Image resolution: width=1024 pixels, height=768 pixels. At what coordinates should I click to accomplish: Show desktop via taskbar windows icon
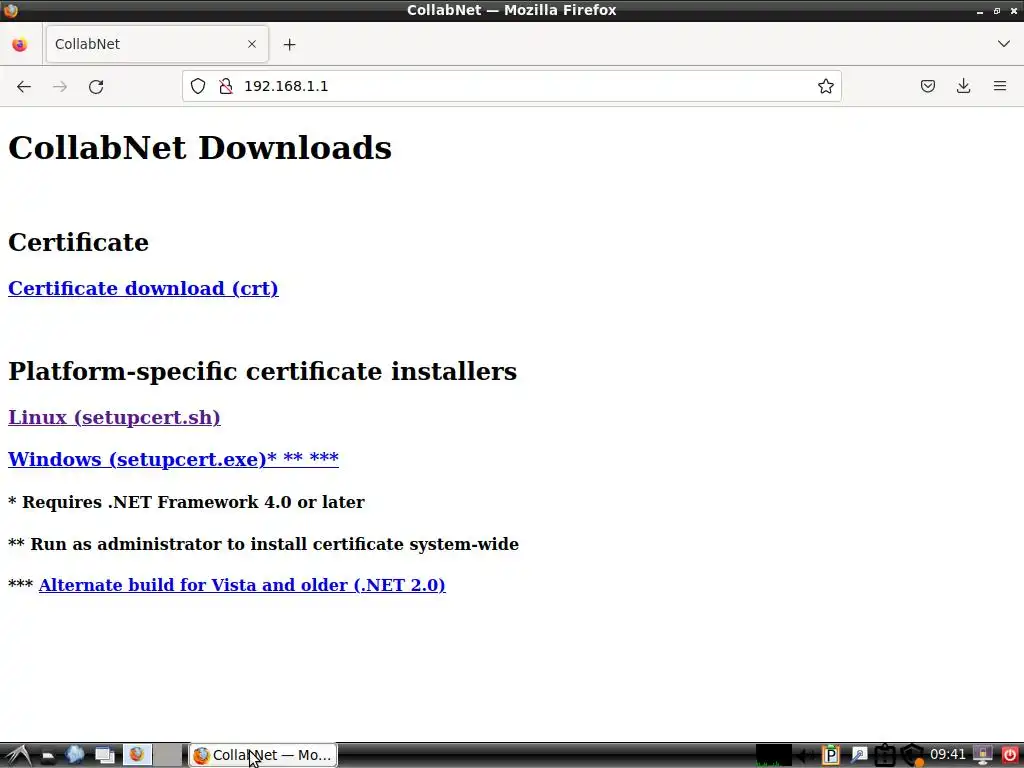pos(105,756)
